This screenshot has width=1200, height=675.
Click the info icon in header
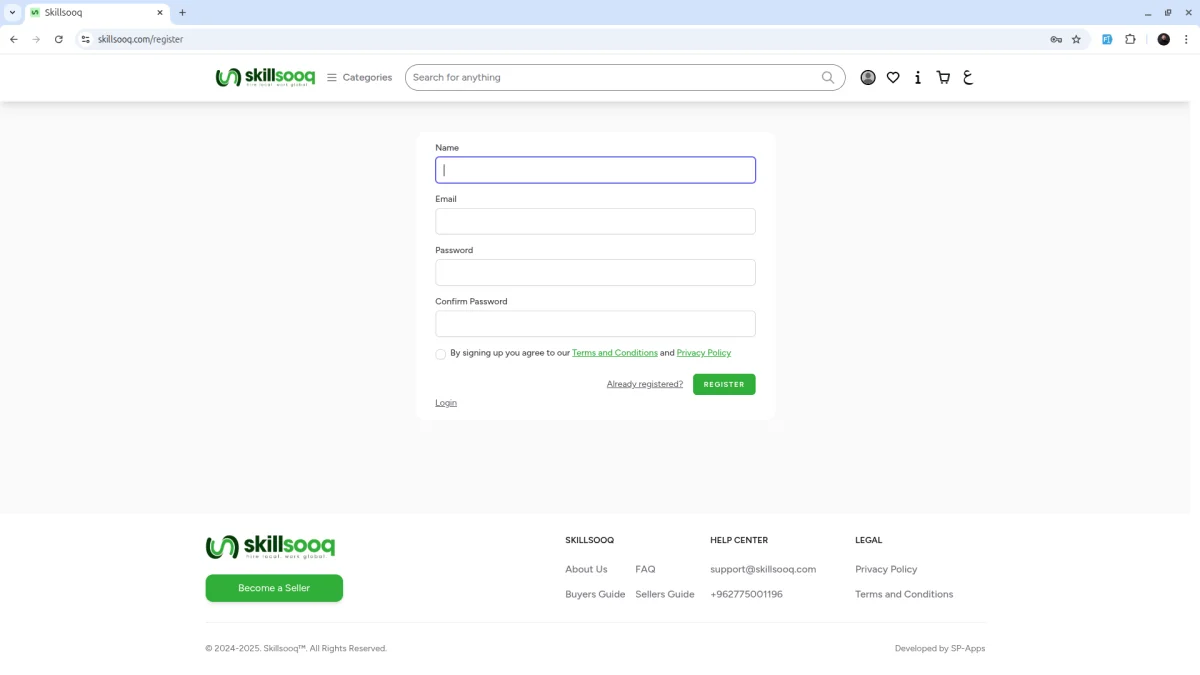coord(918,77)
